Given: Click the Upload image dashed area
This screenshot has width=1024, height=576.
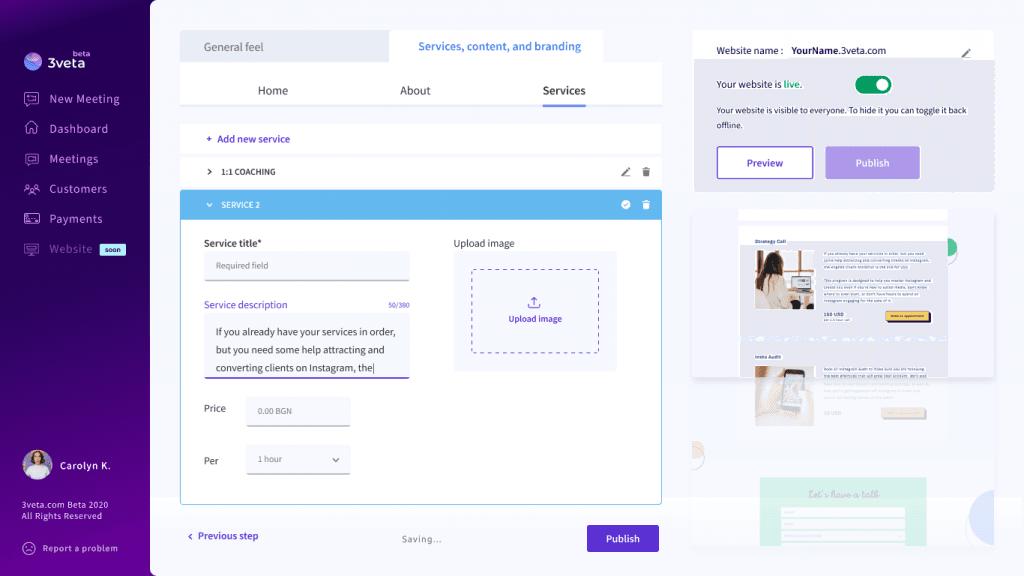Looking at the screenshot, I should (x=535, y=311).
